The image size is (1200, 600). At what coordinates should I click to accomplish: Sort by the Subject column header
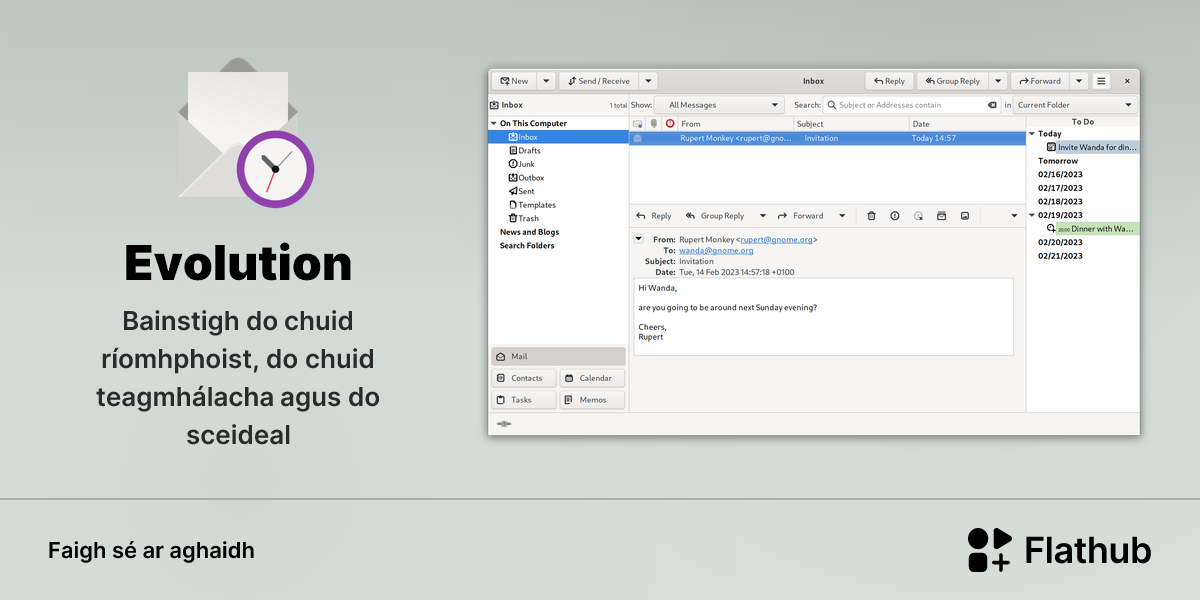point(851,124)
